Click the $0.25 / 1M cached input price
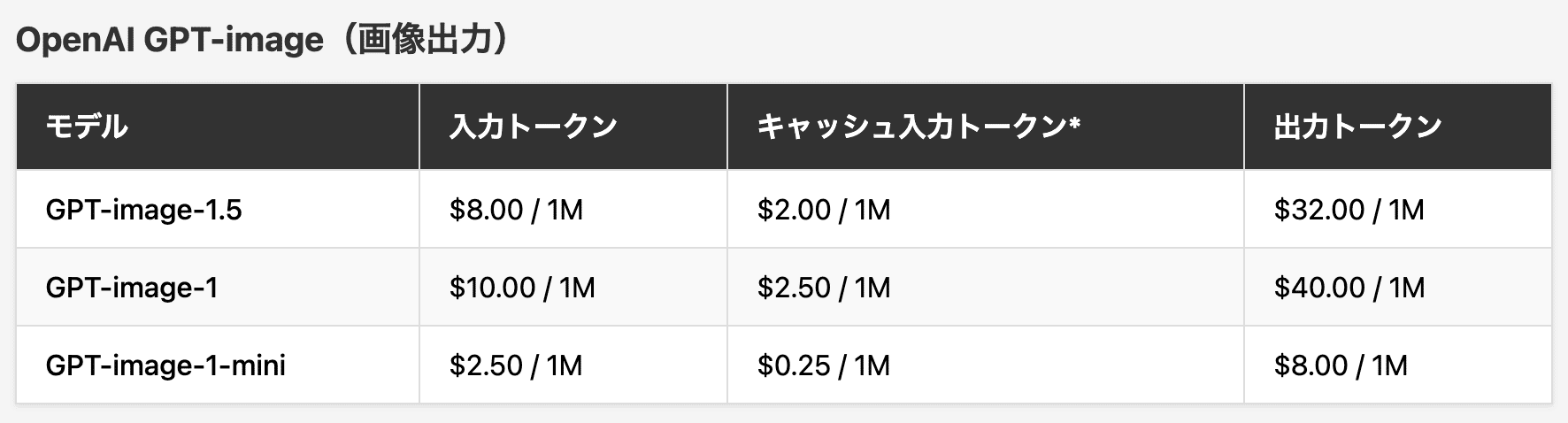Screen dimensions: 1568x423 point(824,365)
